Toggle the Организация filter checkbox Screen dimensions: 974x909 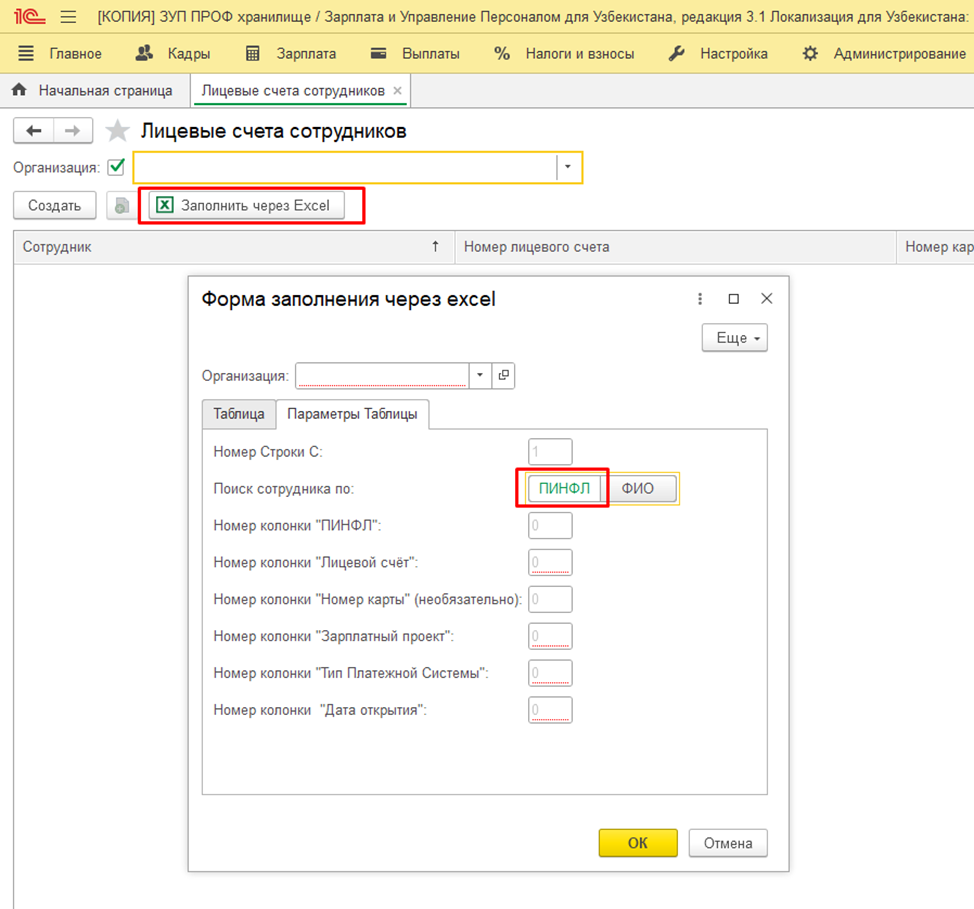pyautogui.click(x=117, y=167)
